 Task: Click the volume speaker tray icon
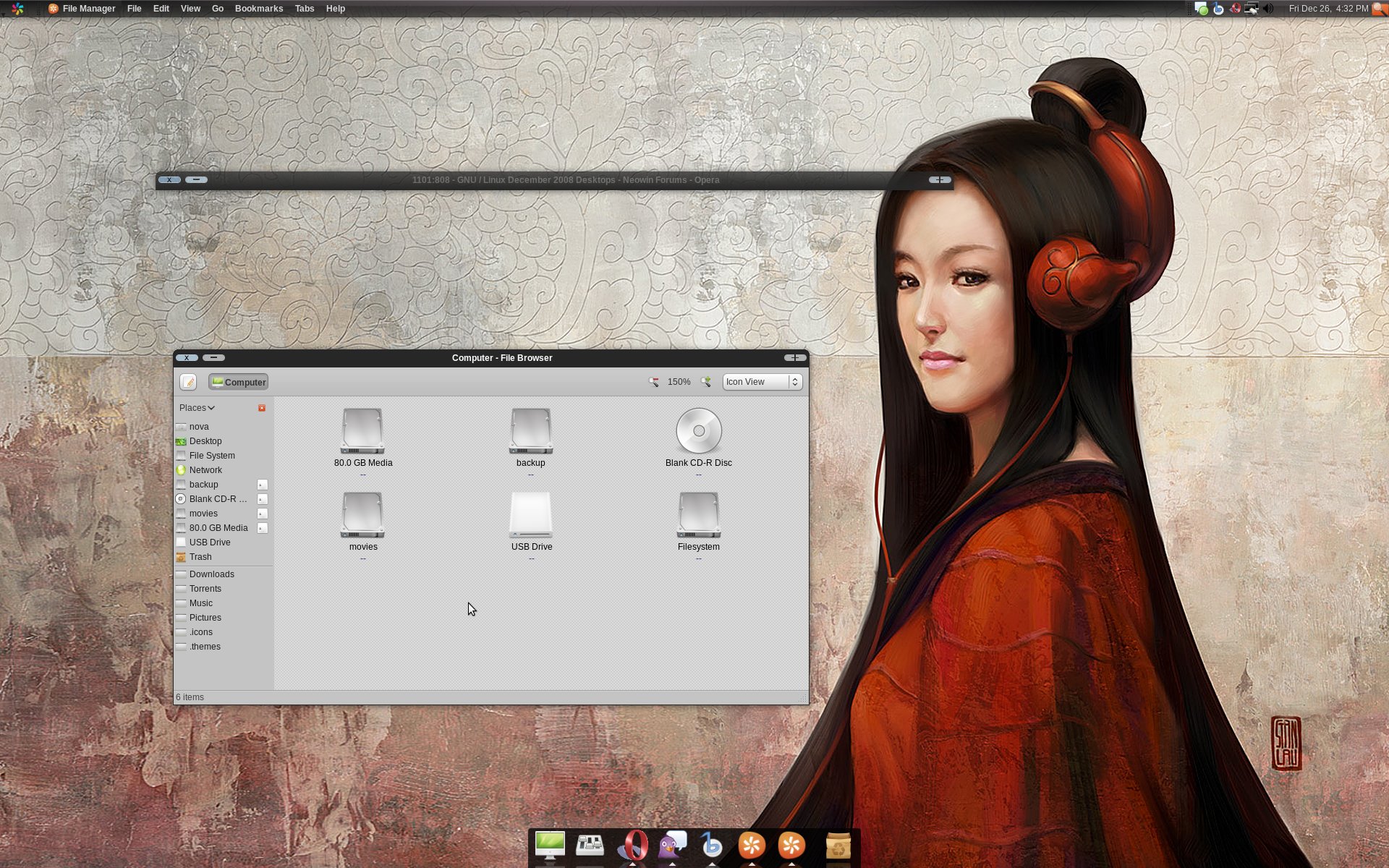[1268, 9]
